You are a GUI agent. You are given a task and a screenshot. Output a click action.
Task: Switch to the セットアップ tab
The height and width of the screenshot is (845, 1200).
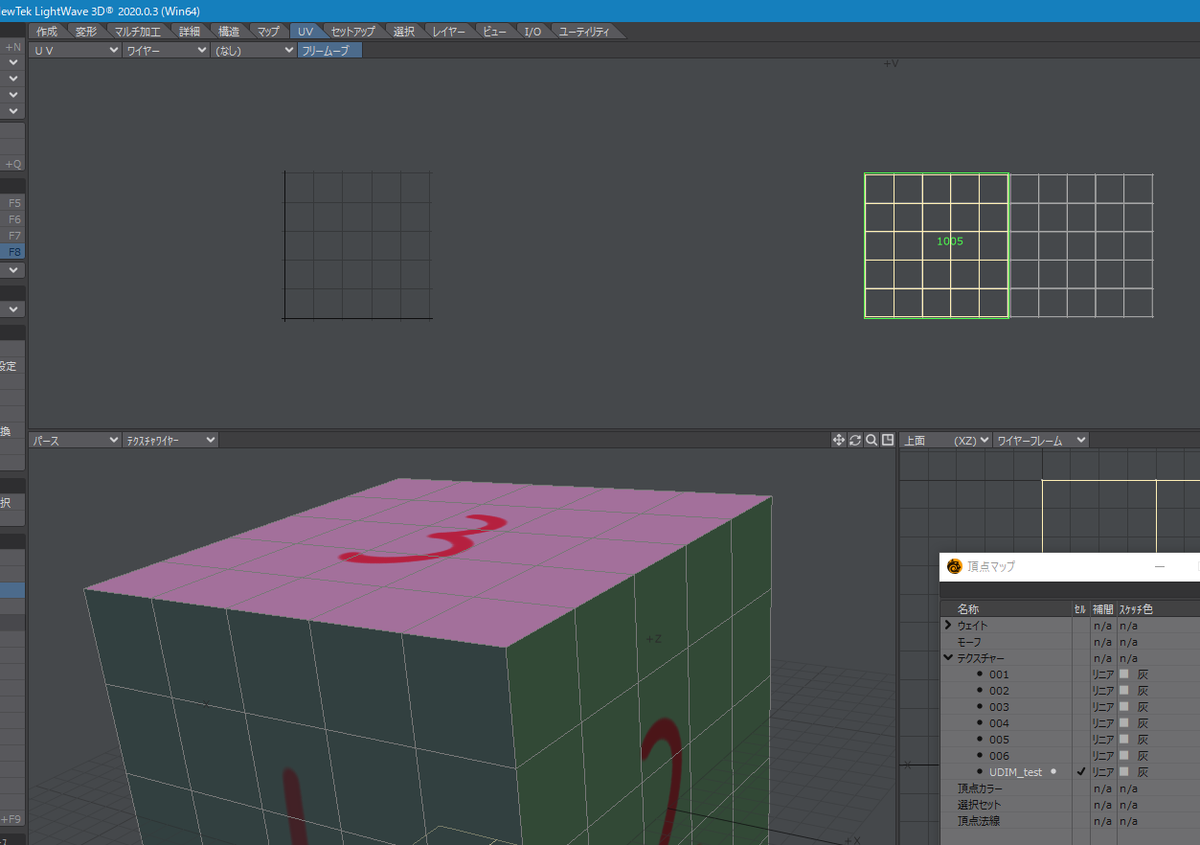coord(353,32)
